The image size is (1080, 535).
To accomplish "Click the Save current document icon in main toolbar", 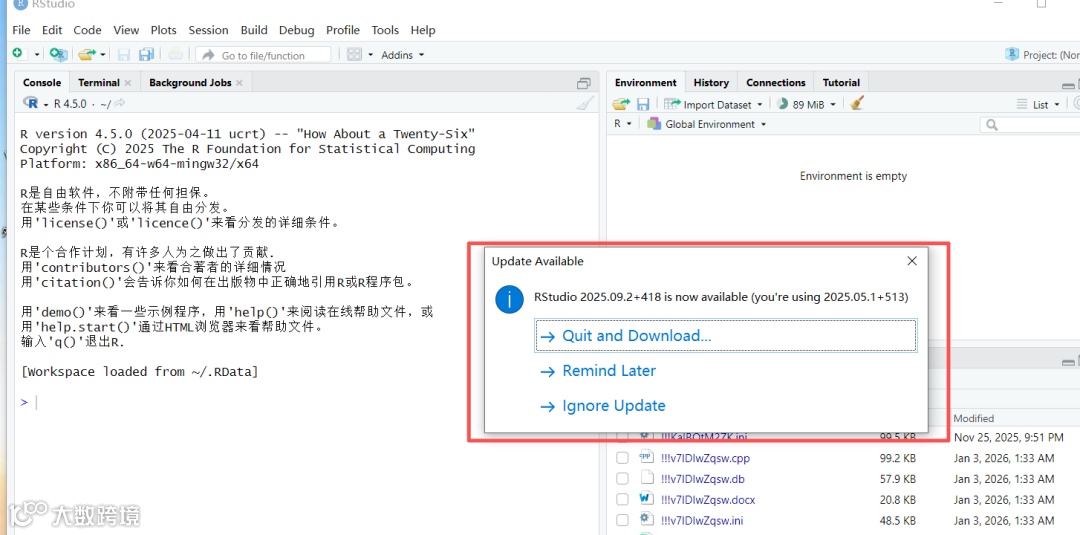I will click(x=124, y=54).
